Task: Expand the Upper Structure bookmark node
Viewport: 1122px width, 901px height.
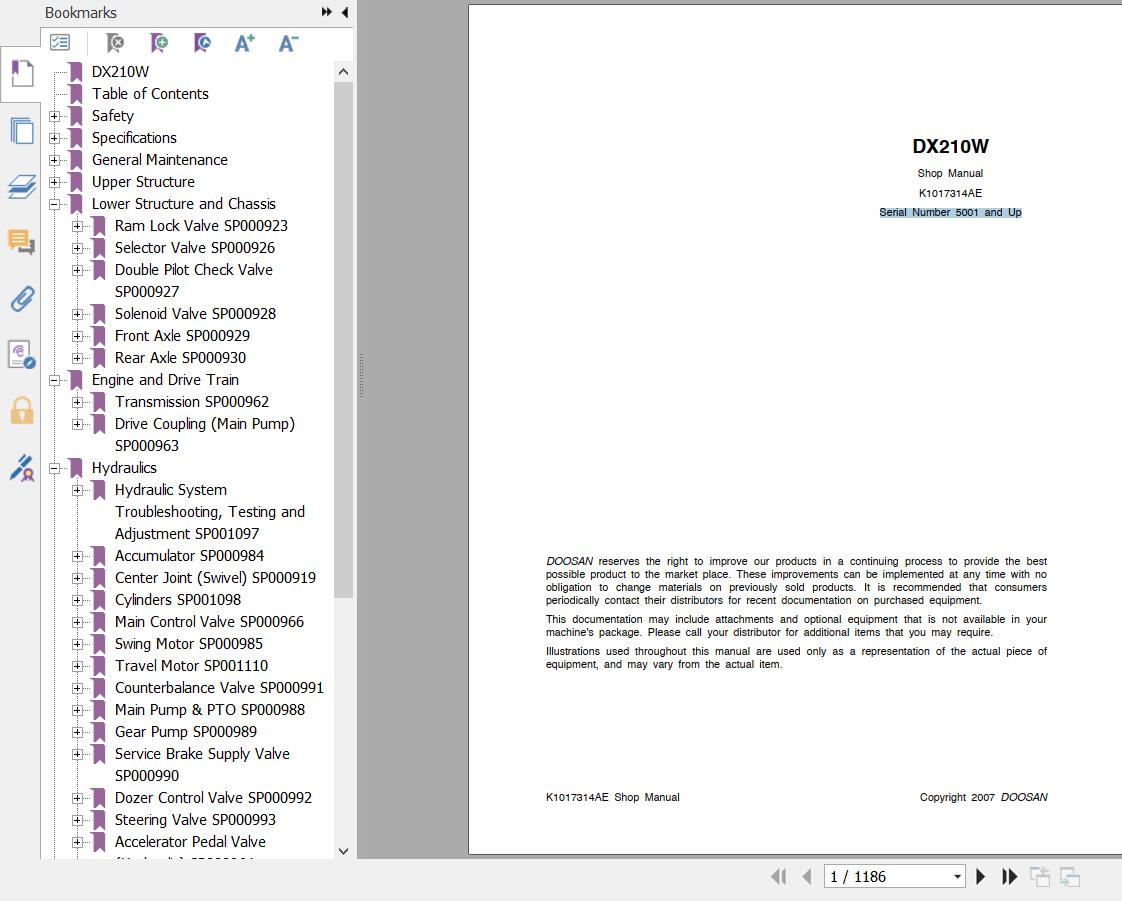Action: pos(54,182)
